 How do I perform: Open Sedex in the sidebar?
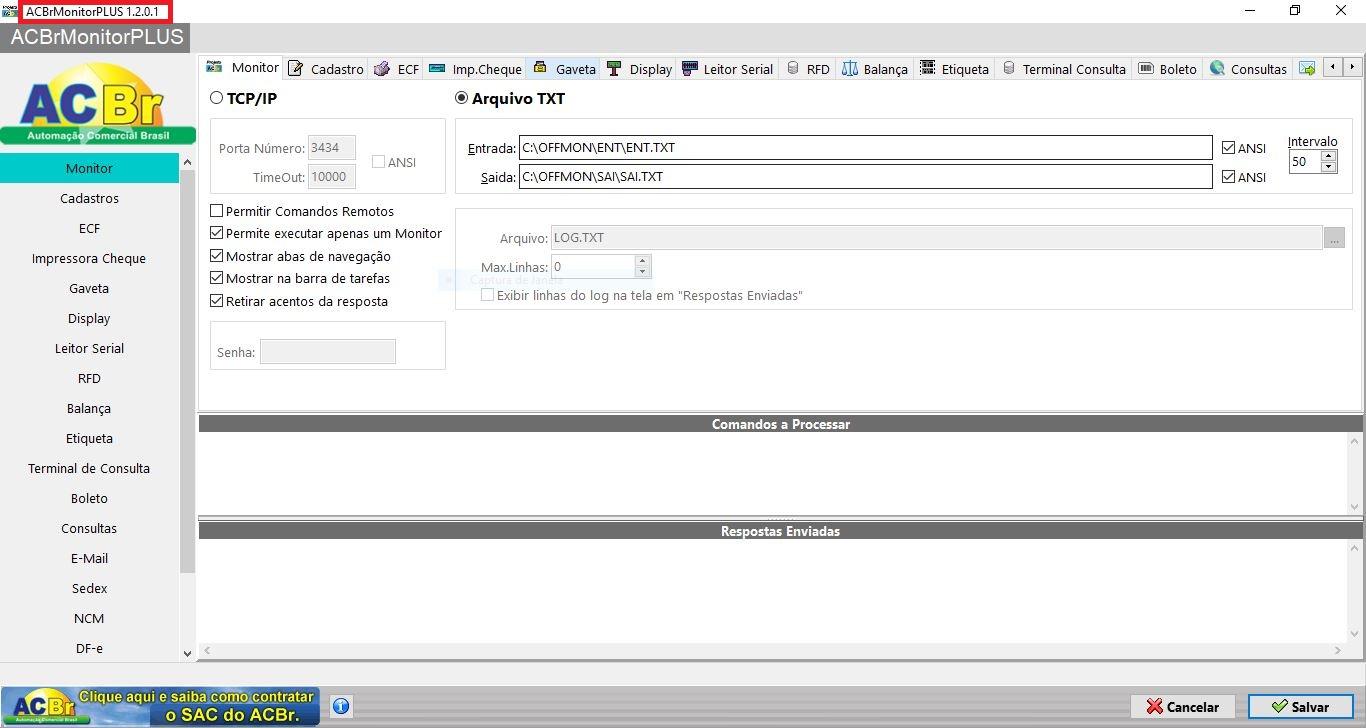pos(89,588)
